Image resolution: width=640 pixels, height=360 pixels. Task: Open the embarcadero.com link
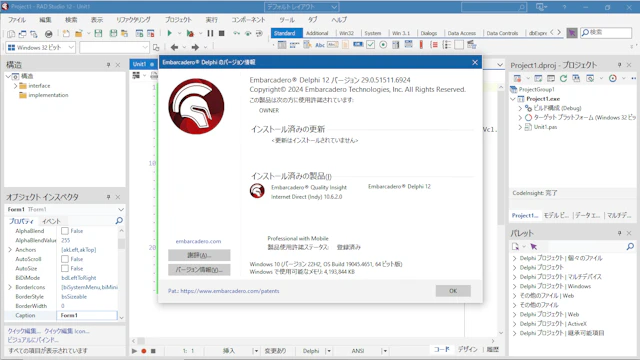198,241
